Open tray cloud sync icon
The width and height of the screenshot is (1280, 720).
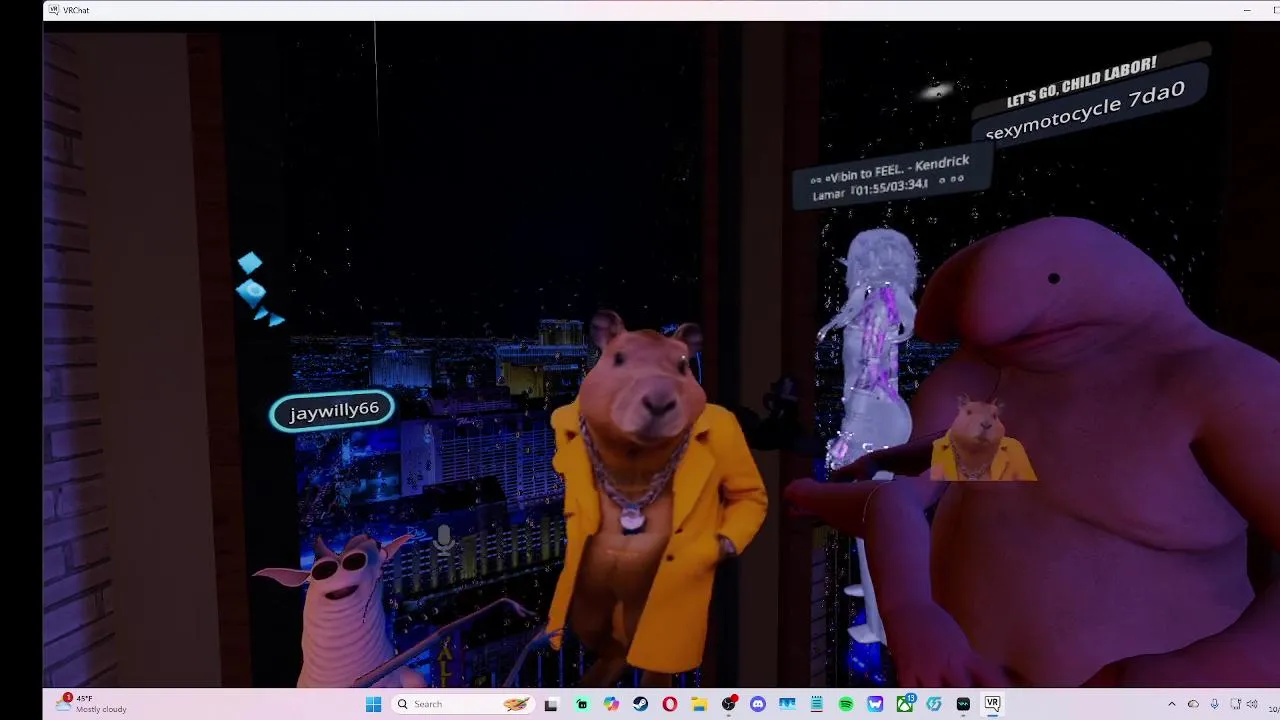pos(1193,704)
